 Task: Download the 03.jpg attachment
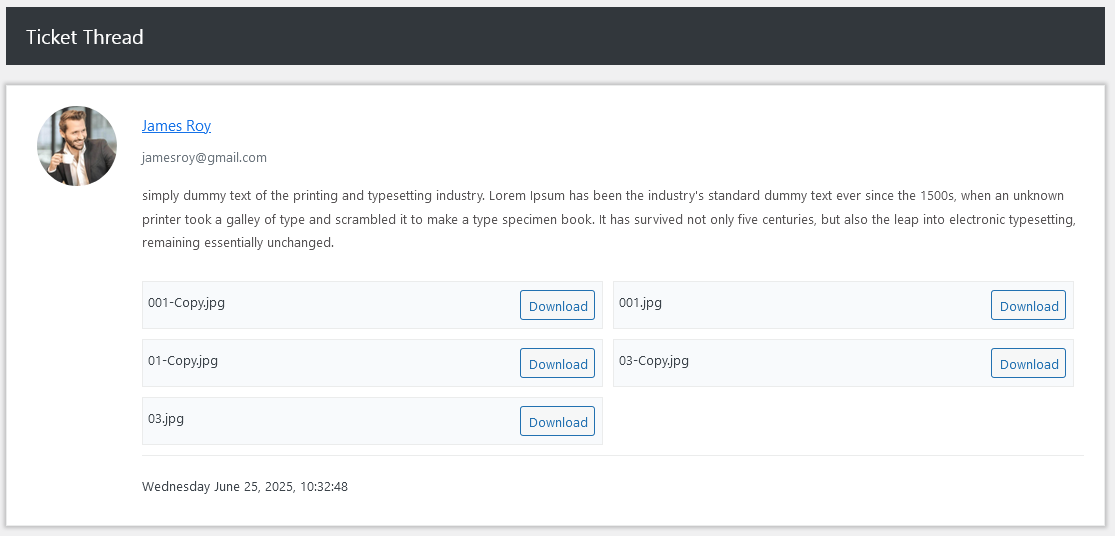pos(557,422)
